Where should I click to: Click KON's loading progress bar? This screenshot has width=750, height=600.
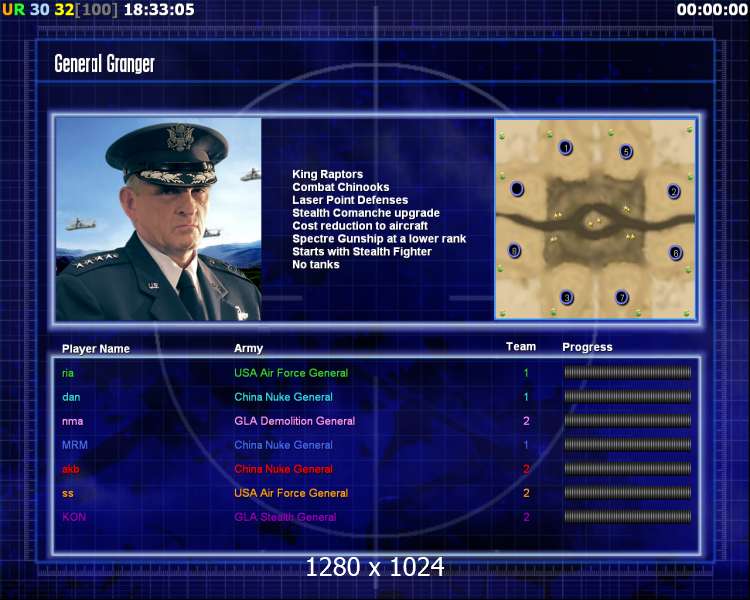[x=628, y=517]
